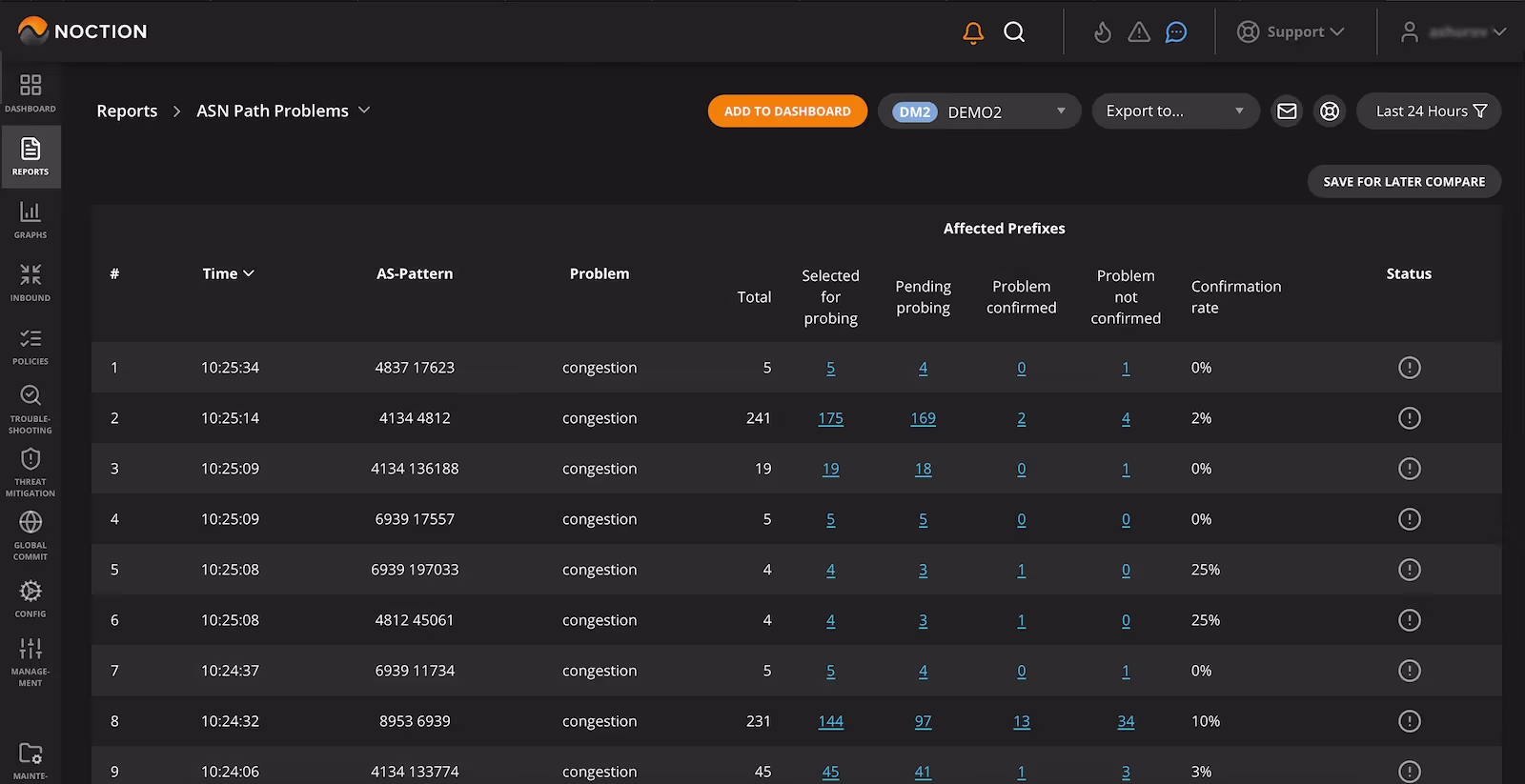Click status alert icon for row 1
Screen dimensions: 1525x784
[x=1409, y=368]
